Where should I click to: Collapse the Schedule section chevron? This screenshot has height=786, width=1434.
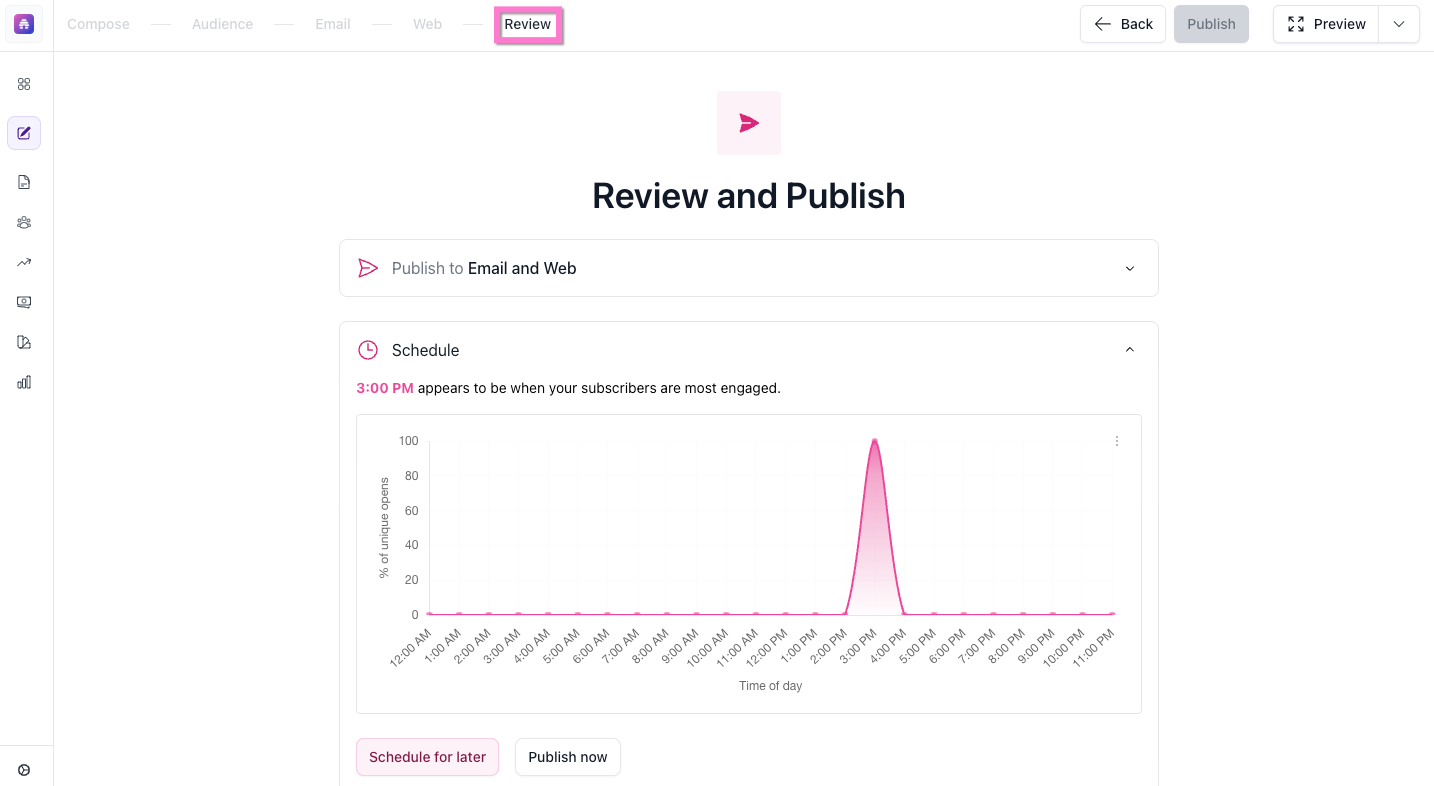coord(1130,350)
